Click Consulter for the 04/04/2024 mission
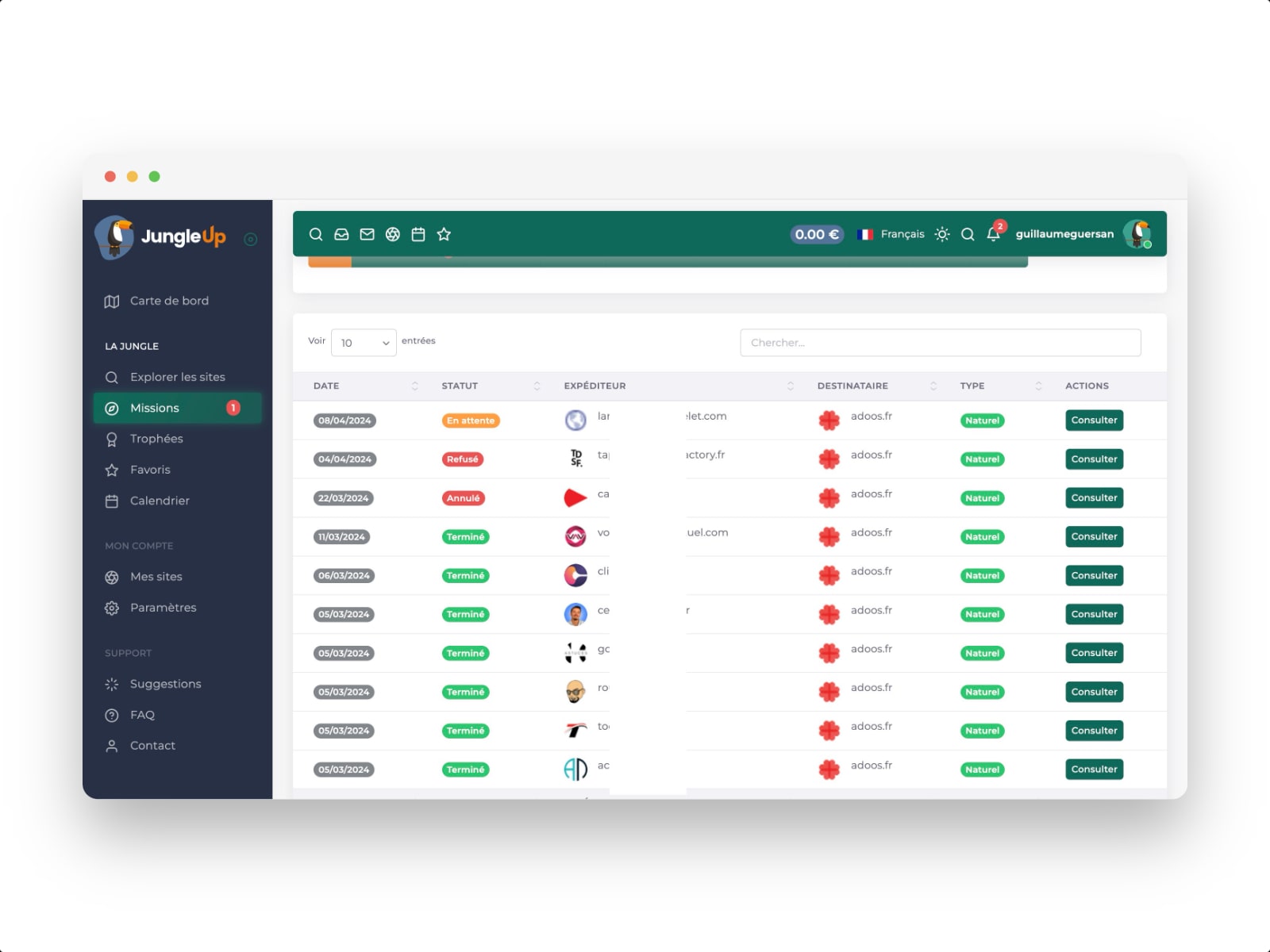Screen dimensions: 1270x952 click(x=1094, y=459)
